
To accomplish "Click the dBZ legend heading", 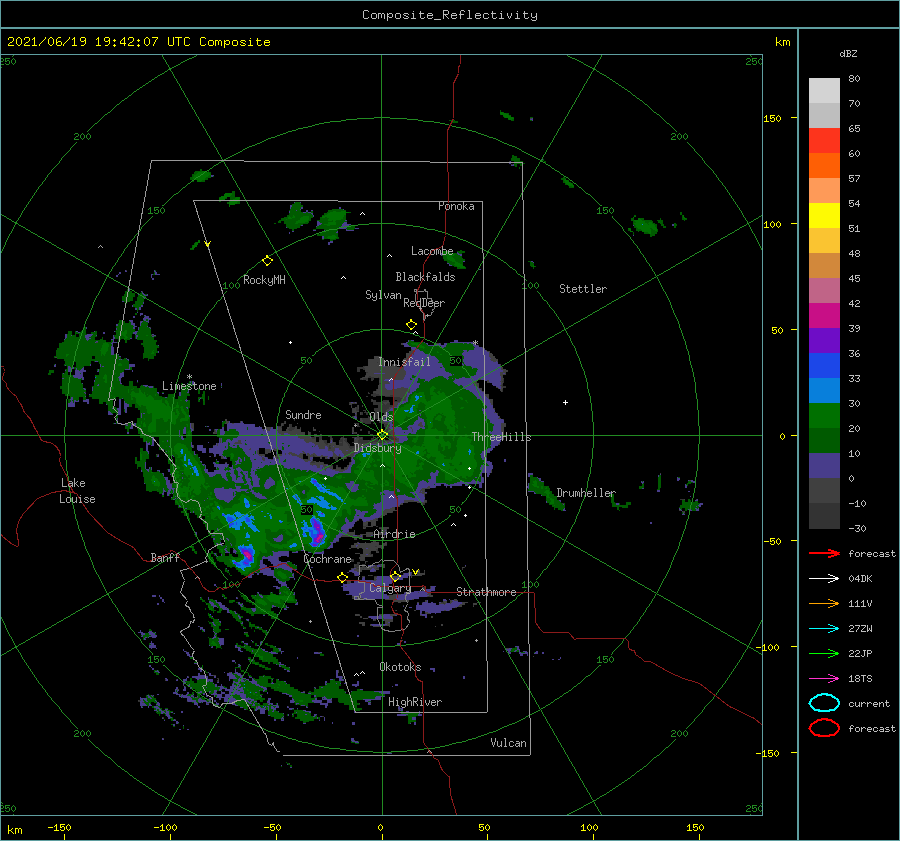I will click(848, 53).
